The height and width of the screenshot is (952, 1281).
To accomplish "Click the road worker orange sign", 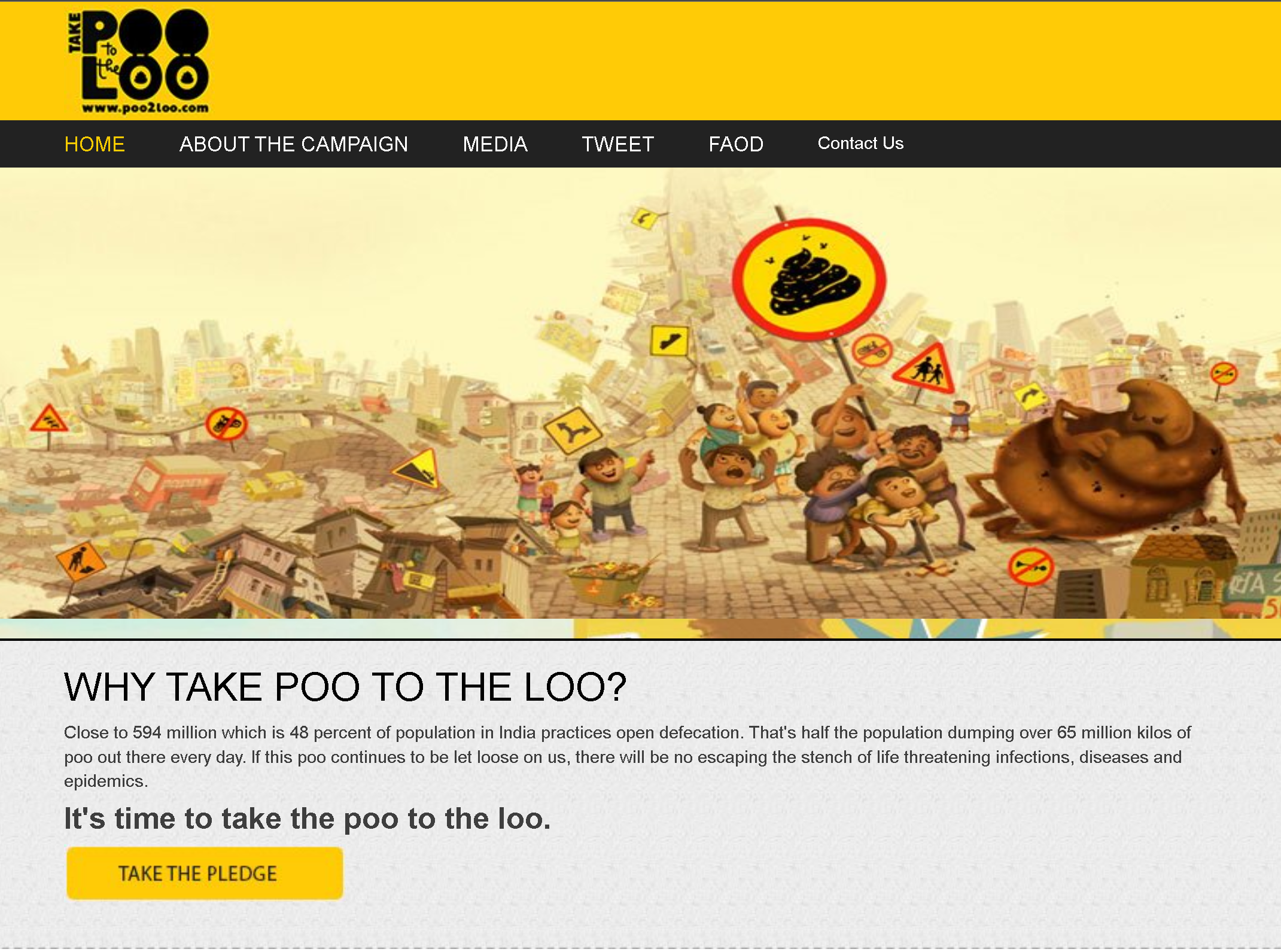I will point(80,561).
